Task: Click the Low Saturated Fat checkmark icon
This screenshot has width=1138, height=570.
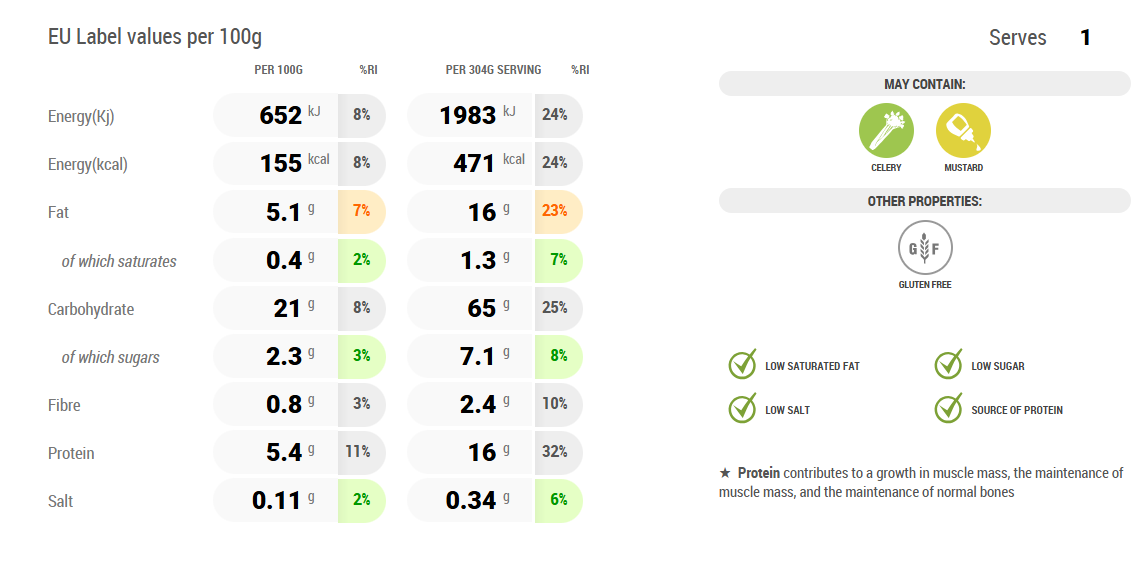Action: tap(743, 365)
